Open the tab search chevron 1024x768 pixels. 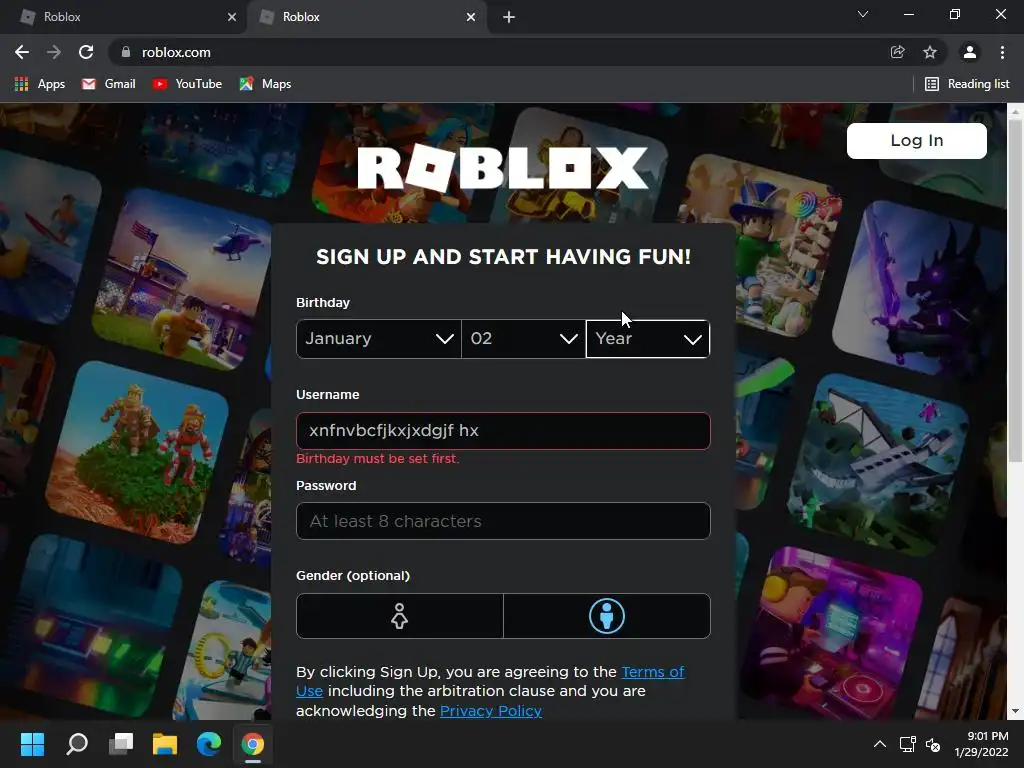click(x=863, y=14)
